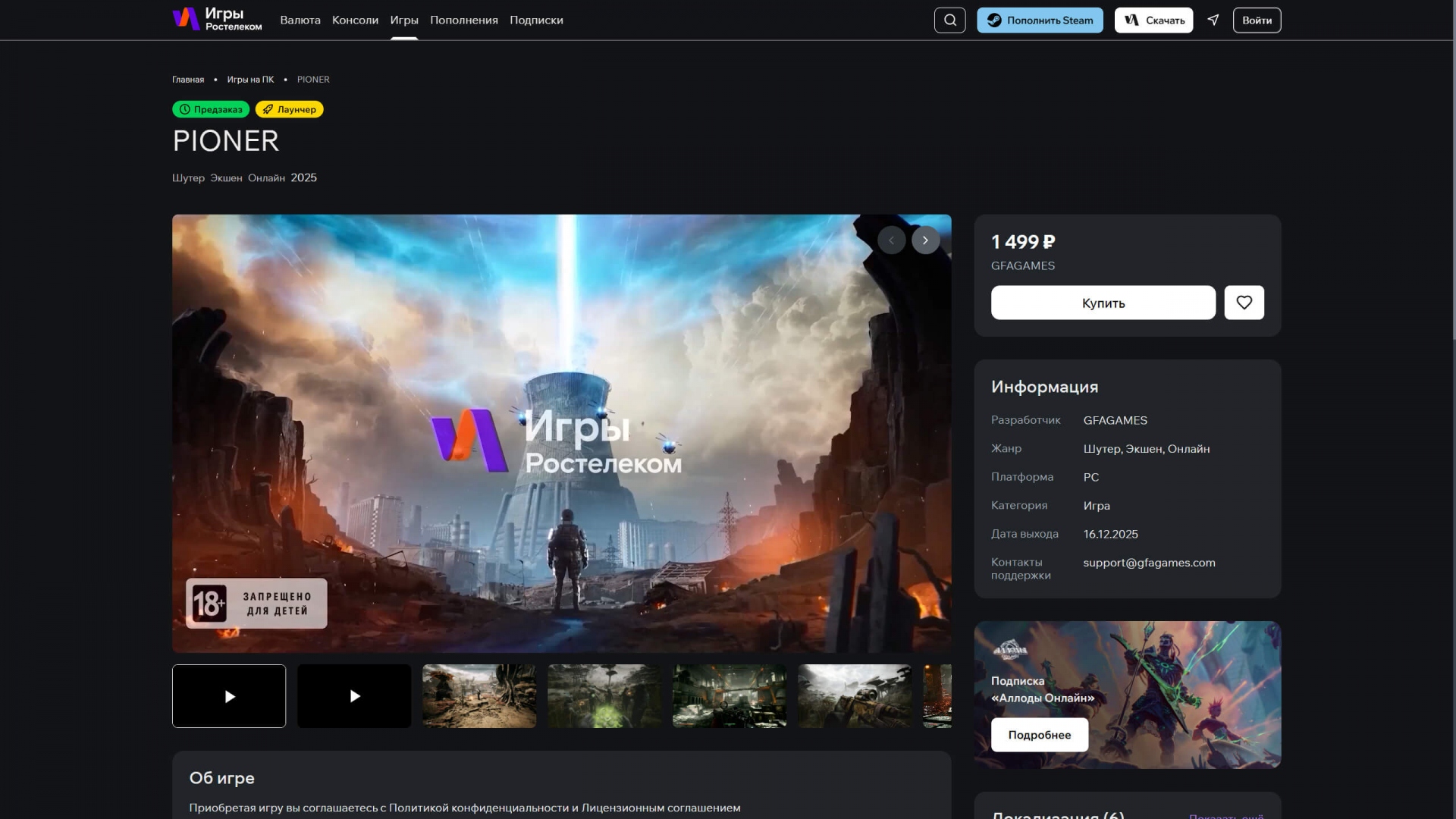Click the Скачать button
This screenshot has width=1456, height=819.
point(1153,20)
